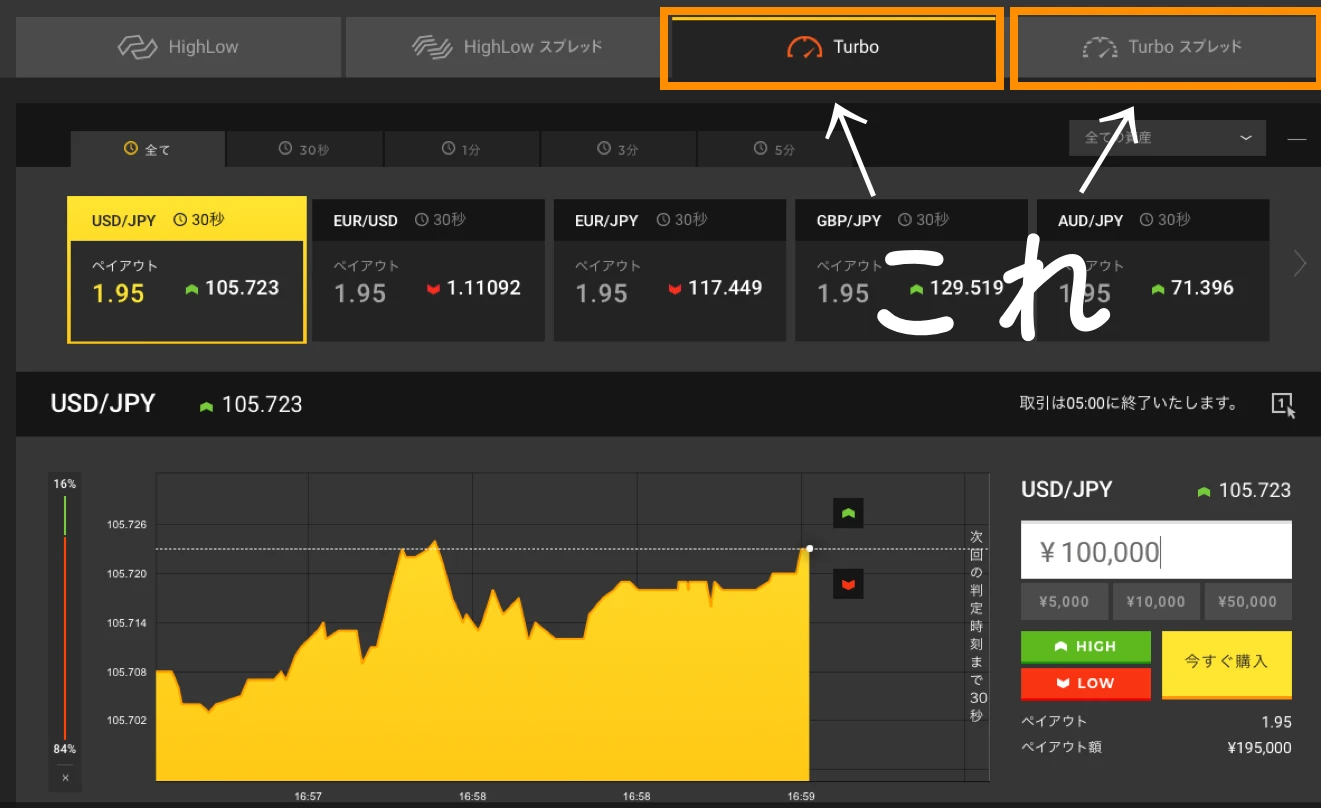The width and height of the screenshot is (1321, 808).
Task: Filter by 30秒 expiry time
Action: [x=304, y=149]
